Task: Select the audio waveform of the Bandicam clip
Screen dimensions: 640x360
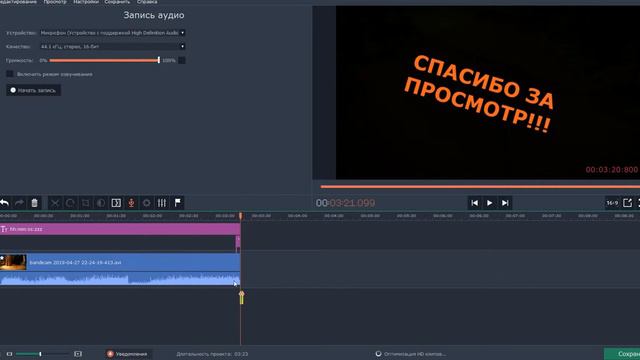Action: pos(120,279)
